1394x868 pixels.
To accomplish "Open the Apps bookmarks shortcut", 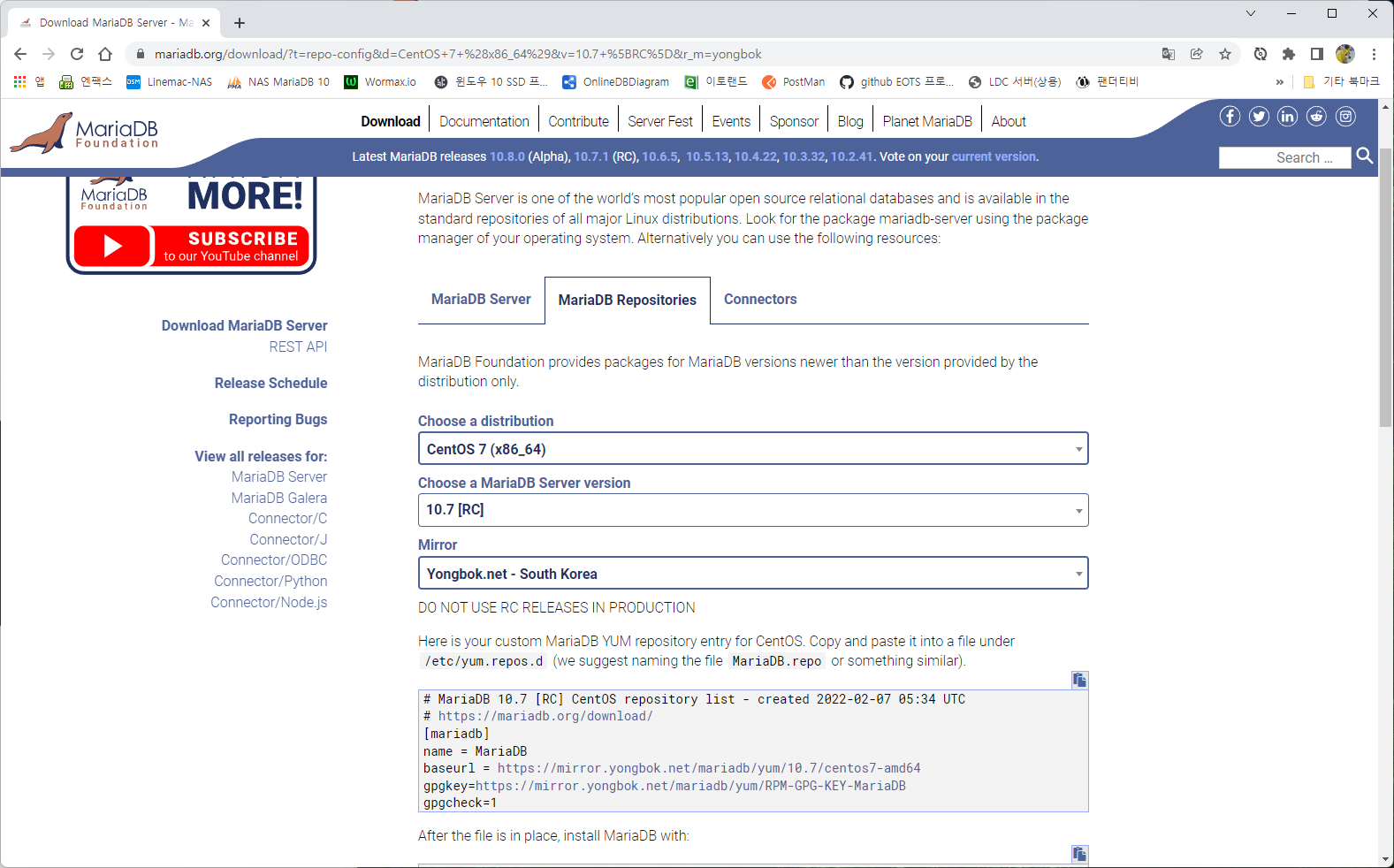I will point(29,81).
